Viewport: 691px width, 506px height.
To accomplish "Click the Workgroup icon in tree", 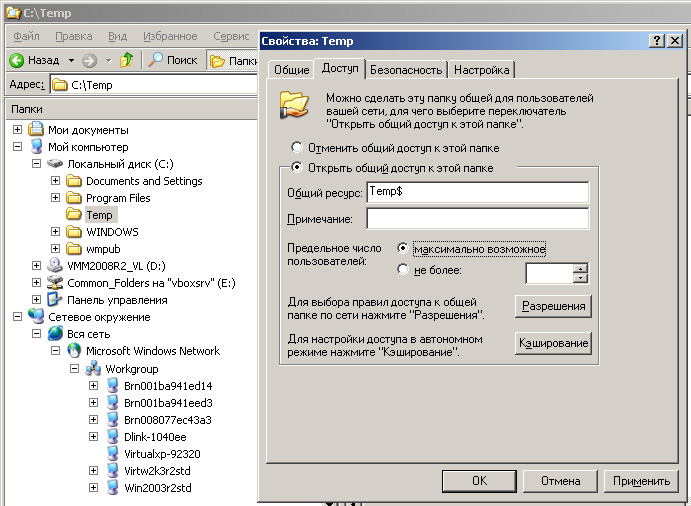I will 93,368.
